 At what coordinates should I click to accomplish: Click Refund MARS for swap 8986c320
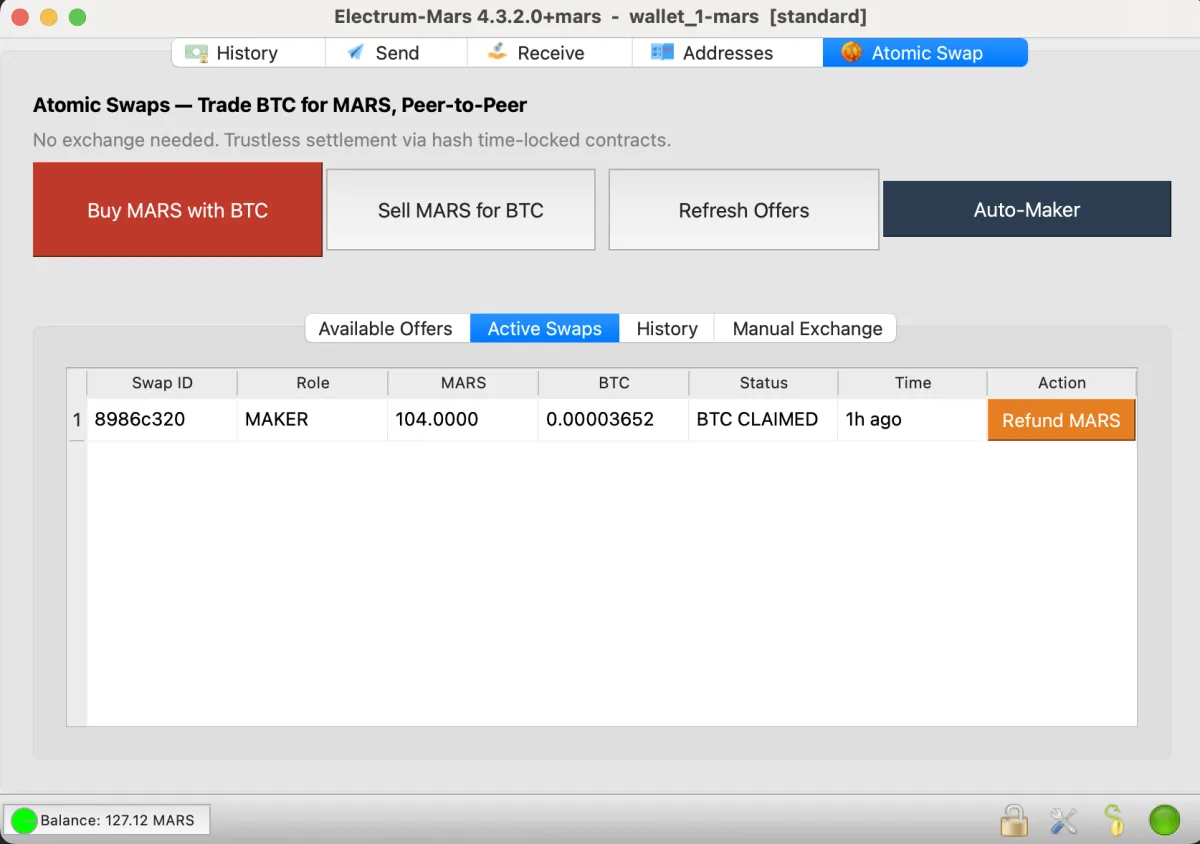pos(1061,420)
